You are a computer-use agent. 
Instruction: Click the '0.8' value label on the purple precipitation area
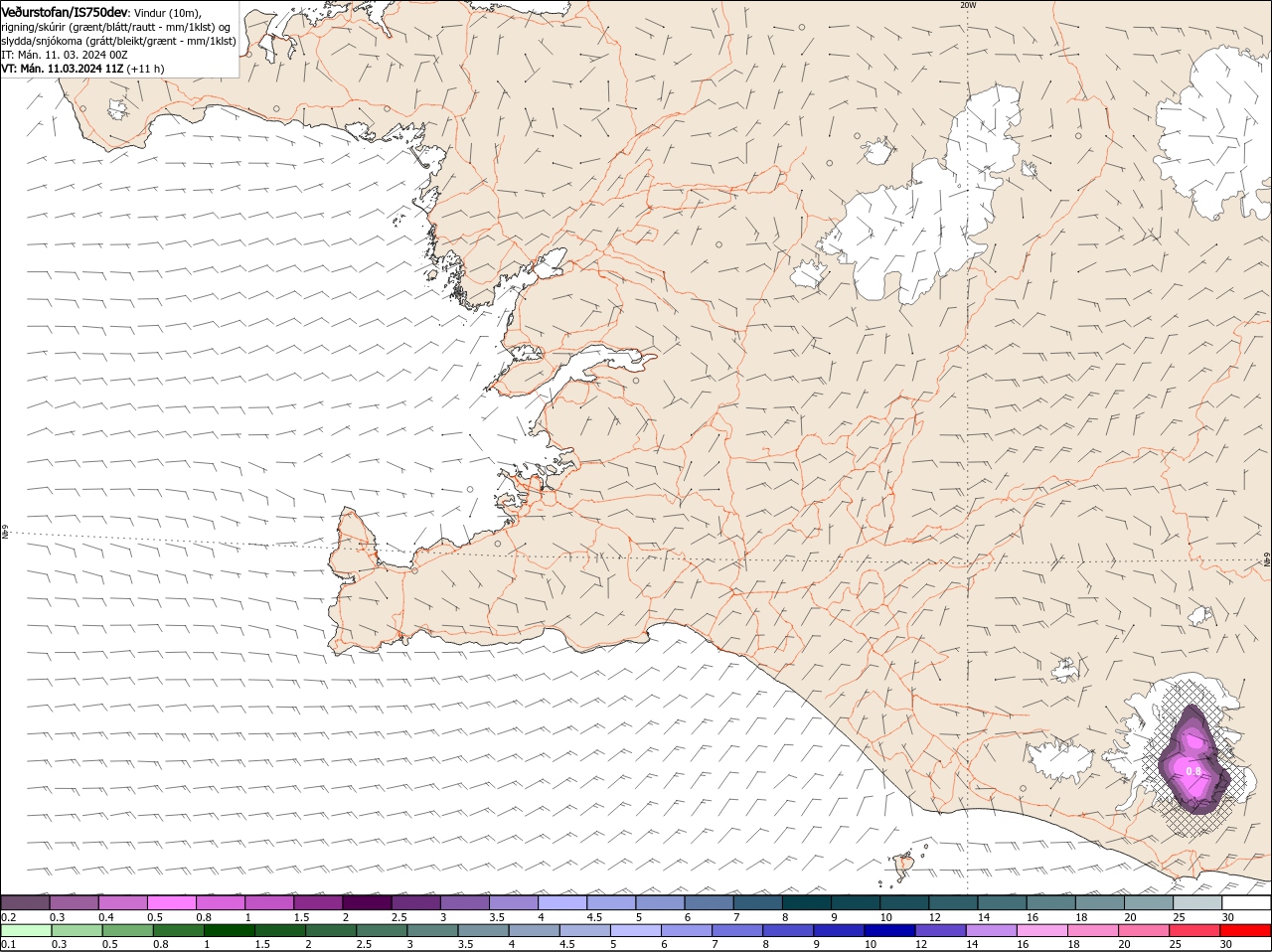1193,771
